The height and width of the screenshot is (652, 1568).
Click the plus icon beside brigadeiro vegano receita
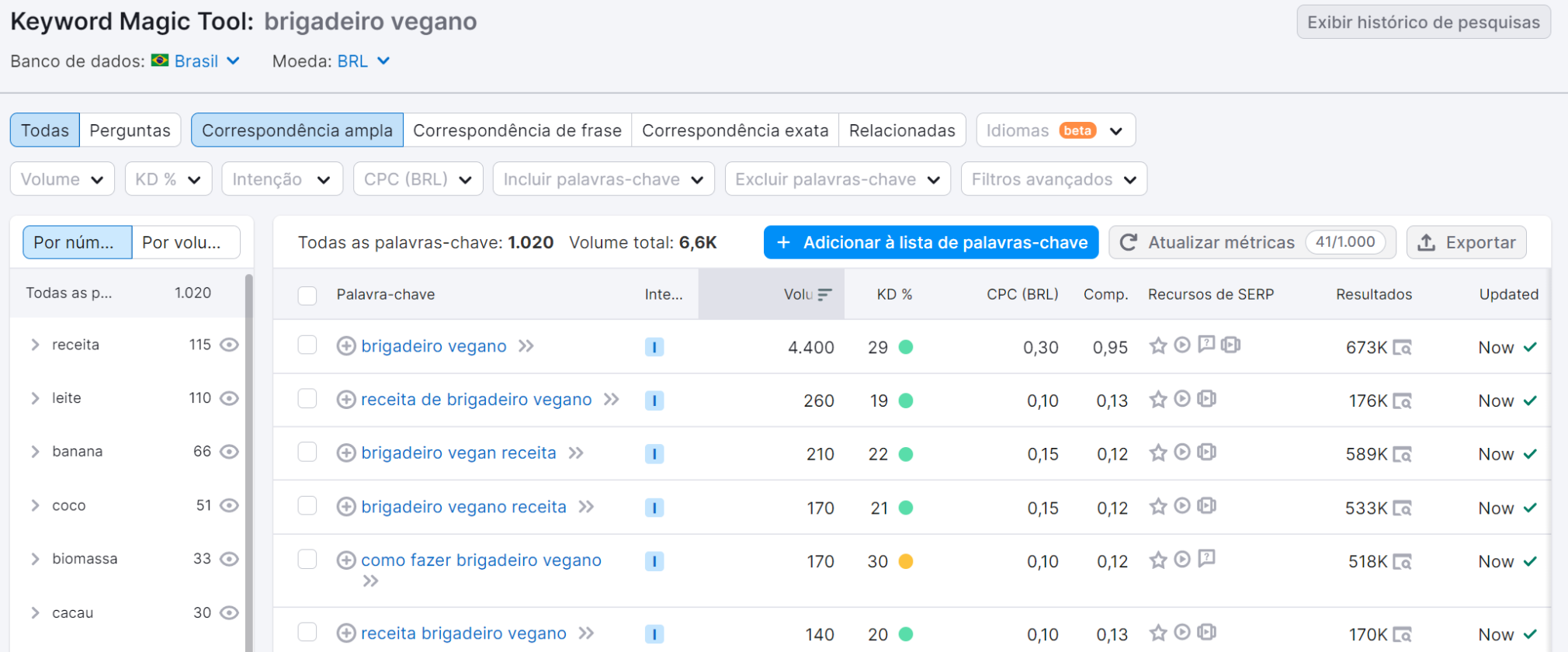pyautogui.click(x=346, y=507)
